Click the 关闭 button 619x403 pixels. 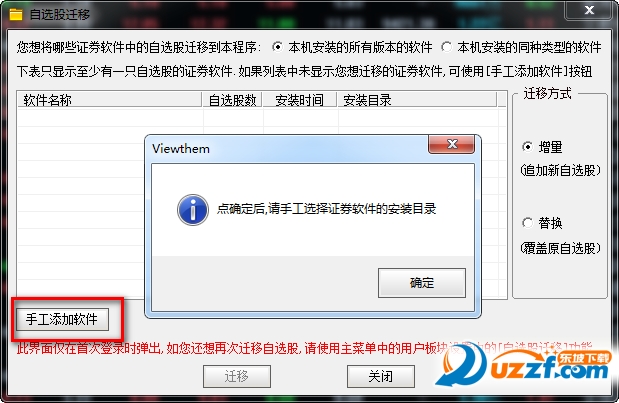(381, 376)
